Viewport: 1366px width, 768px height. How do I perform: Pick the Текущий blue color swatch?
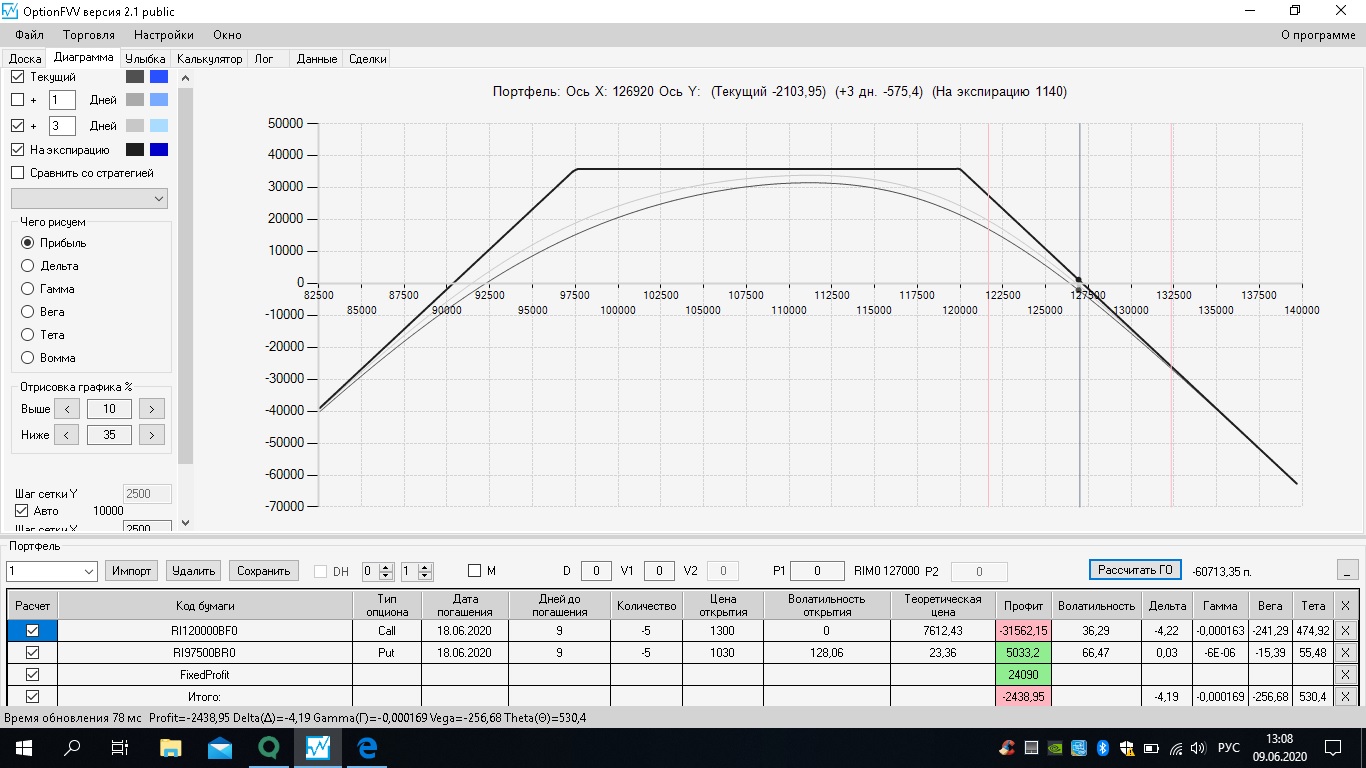159,76
